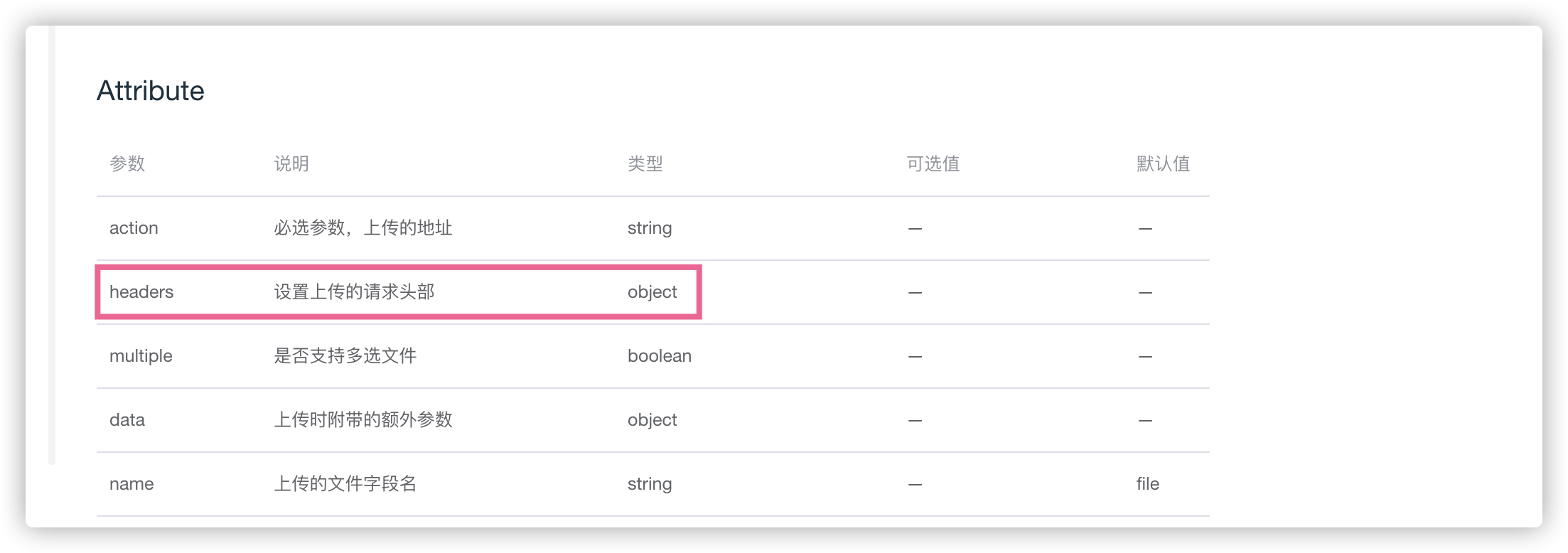Click description 上传的文件字段名
1568x553 pixels.
coord(345,484)
